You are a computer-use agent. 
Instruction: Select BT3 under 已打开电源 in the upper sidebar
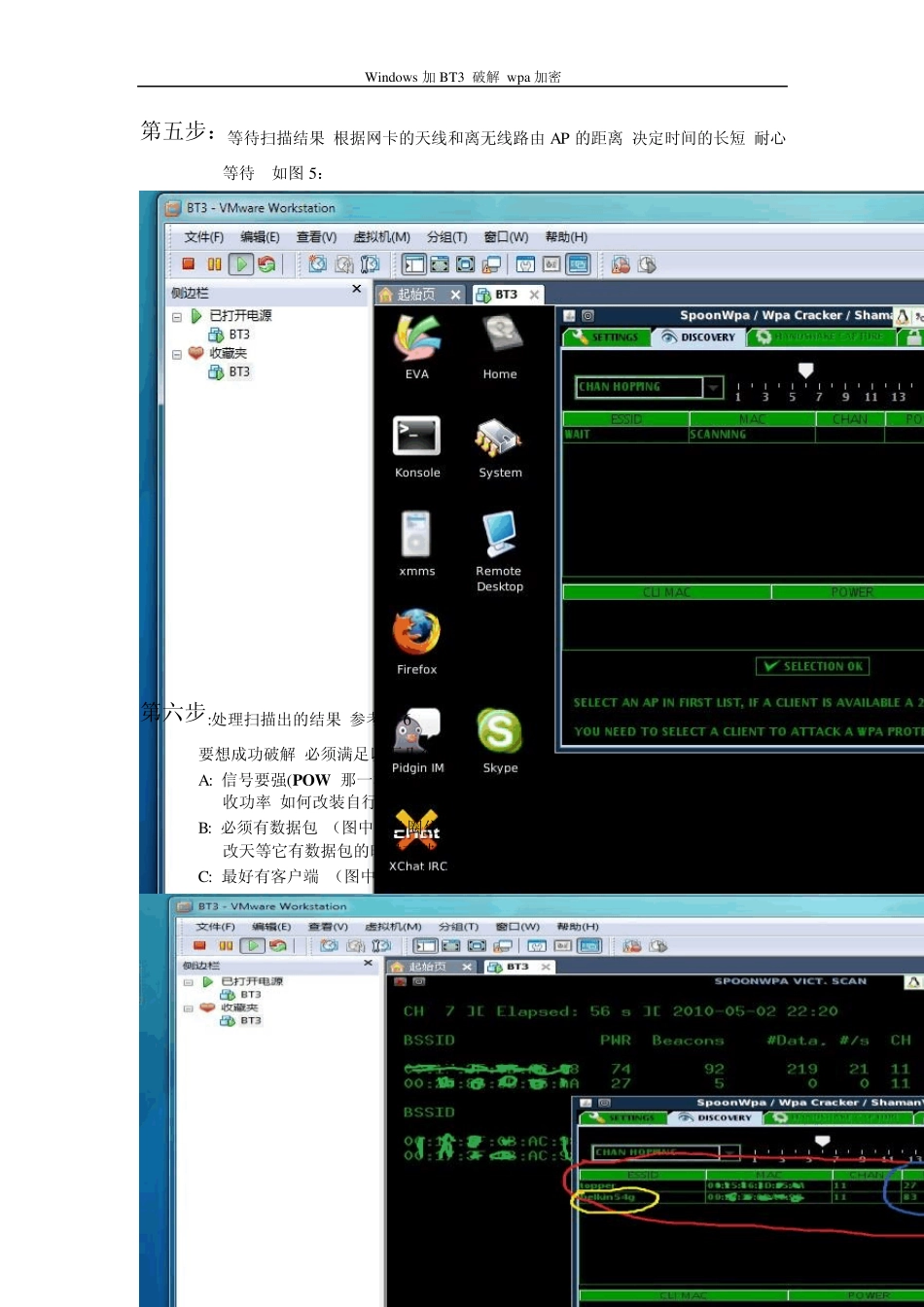pos(230,335)
